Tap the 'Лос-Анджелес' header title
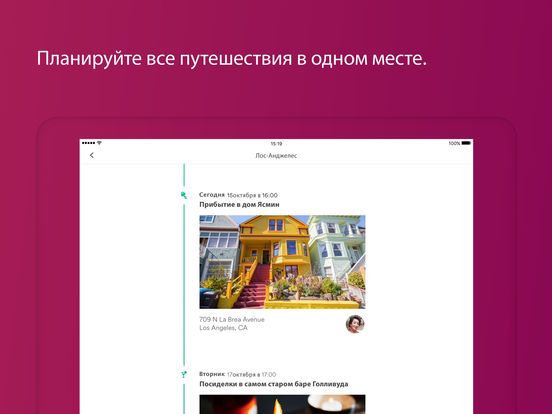Screen dimensions: 552x414 tap(276, 156)
